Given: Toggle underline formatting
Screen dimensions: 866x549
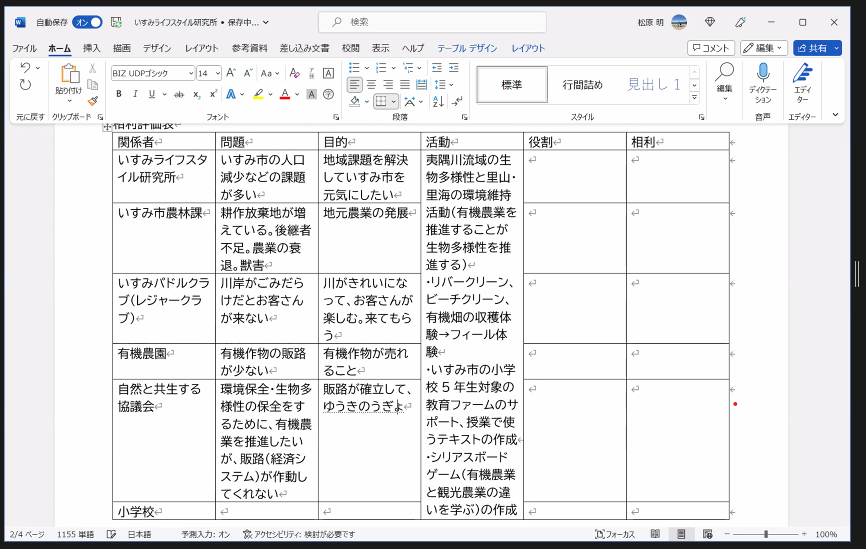Looking at the screenshot, I should point(151,94).
